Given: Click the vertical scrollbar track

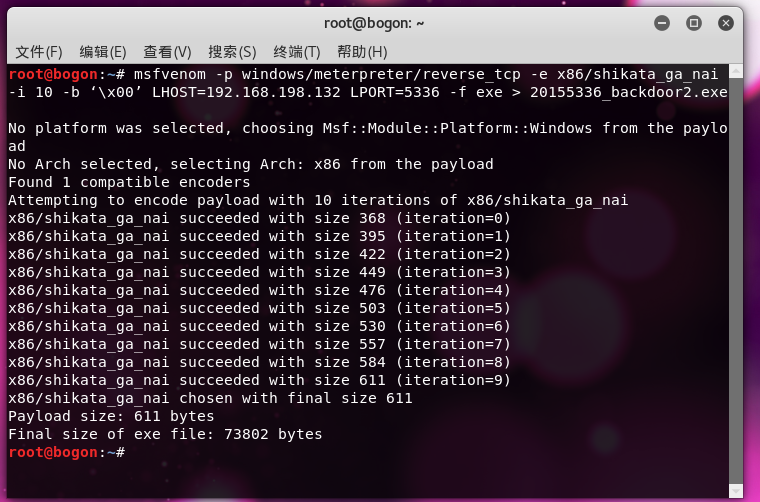Looking at the screenshot, I should pos(736,281).
